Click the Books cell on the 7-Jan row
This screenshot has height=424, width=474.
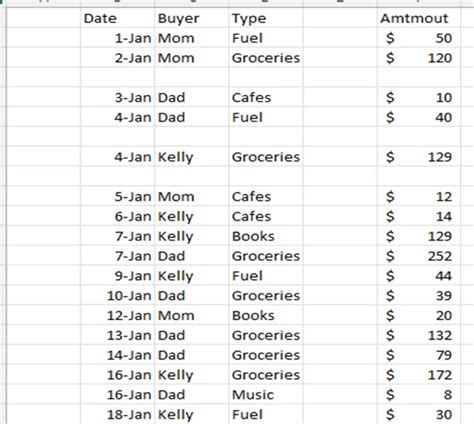pos(266,236)
